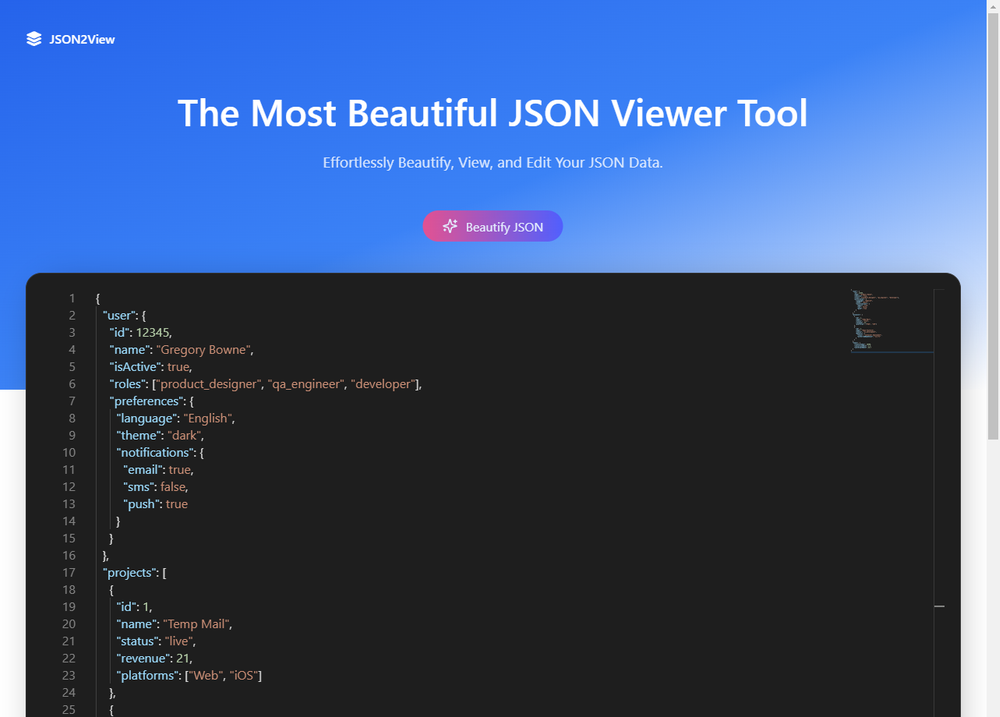This screenshot has height=717, width=1000.
Task: Click the "dark" theme value text
Action: [x=184, y=436]
